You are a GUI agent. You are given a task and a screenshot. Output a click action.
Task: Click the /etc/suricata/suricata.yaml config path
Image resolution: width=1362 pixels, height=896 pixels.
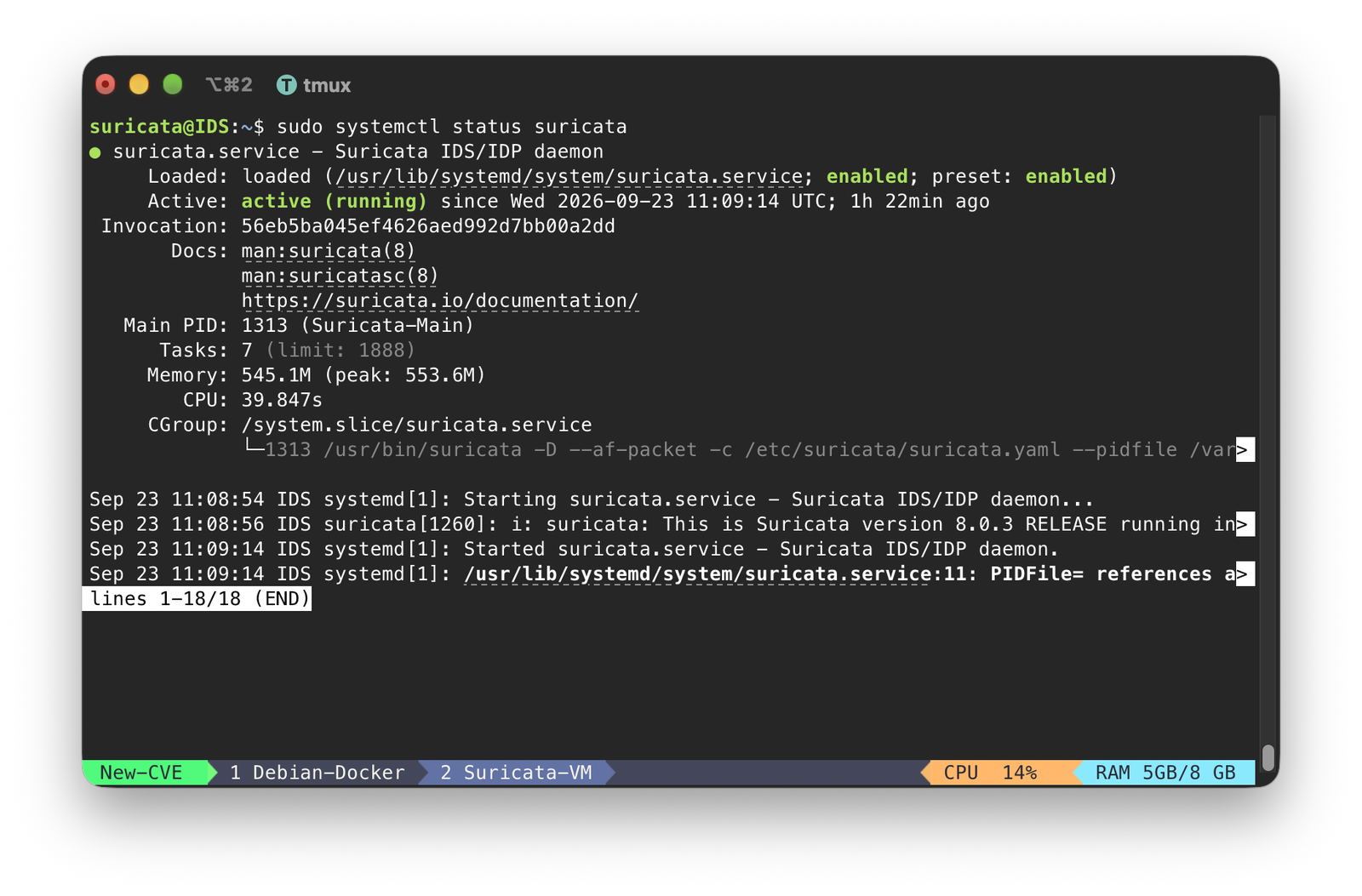coord(902,450)
